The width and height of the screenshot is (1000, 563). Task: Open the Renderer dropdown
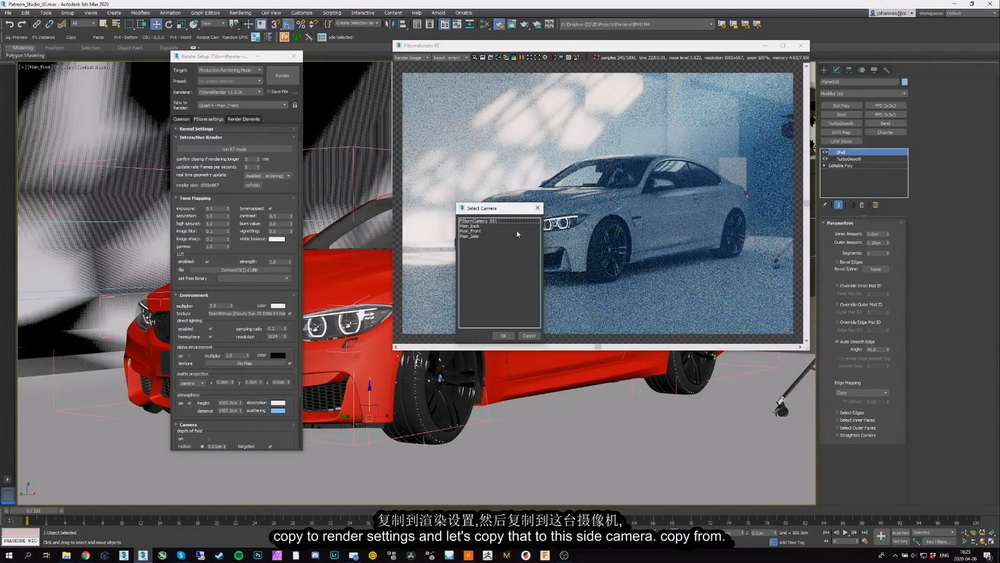230,92
